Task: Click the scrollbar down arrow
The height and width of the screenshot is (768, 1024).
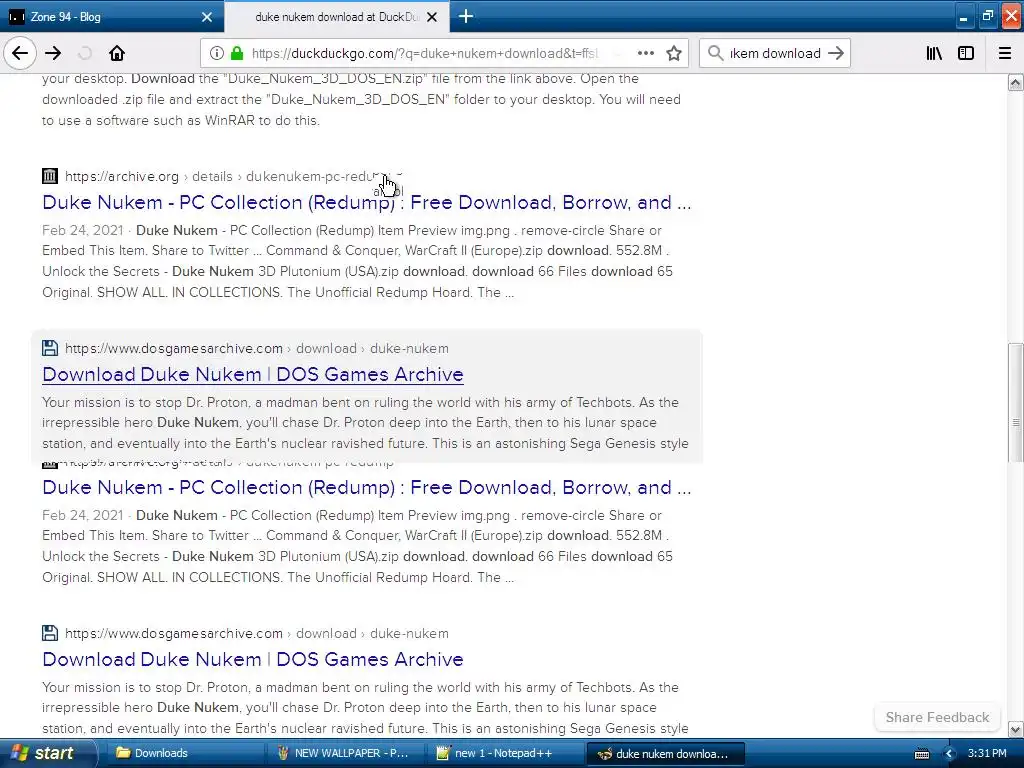Action: pos(1016,729)
